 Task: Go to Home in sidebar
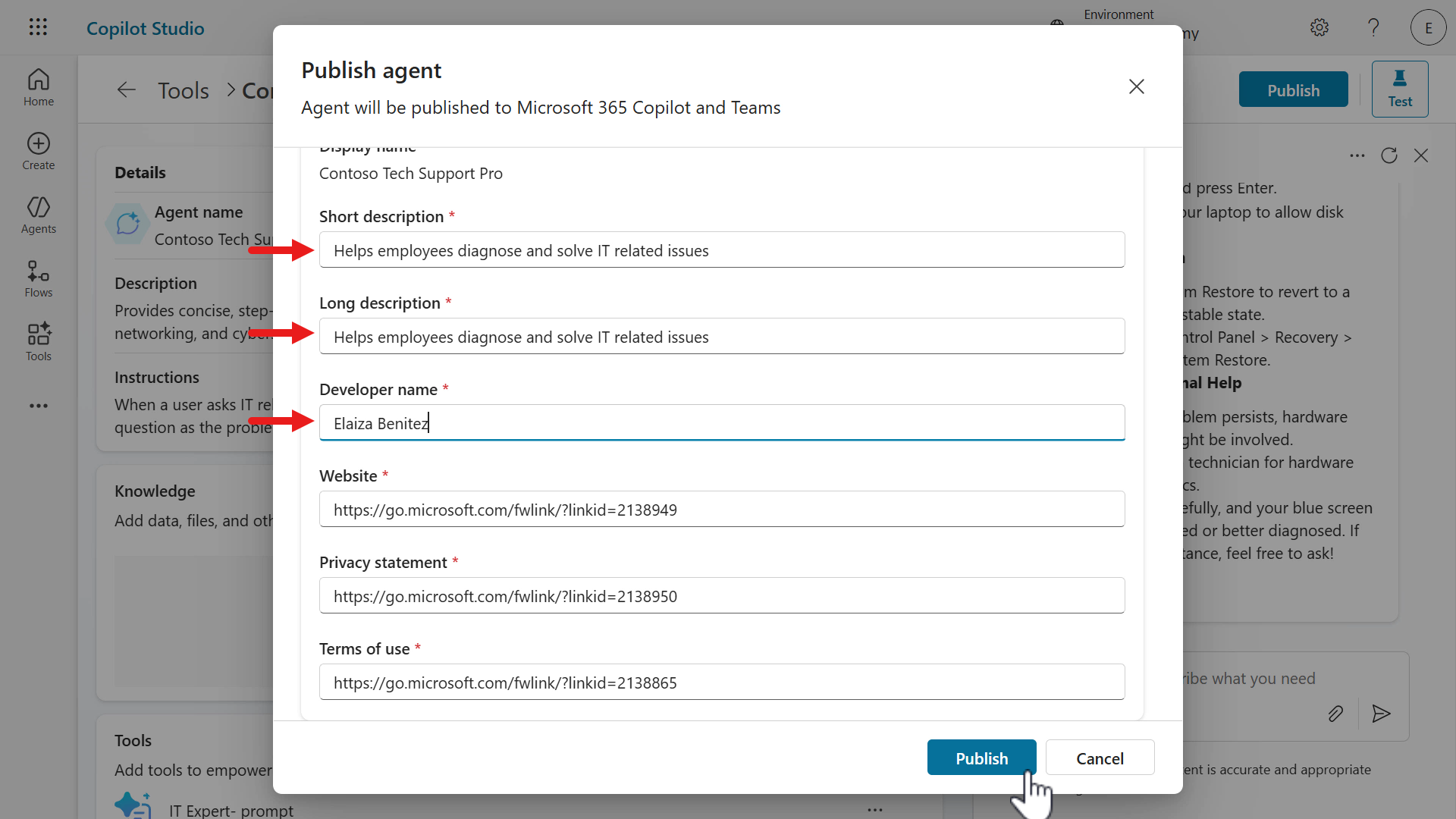click(x=38, y=87)
